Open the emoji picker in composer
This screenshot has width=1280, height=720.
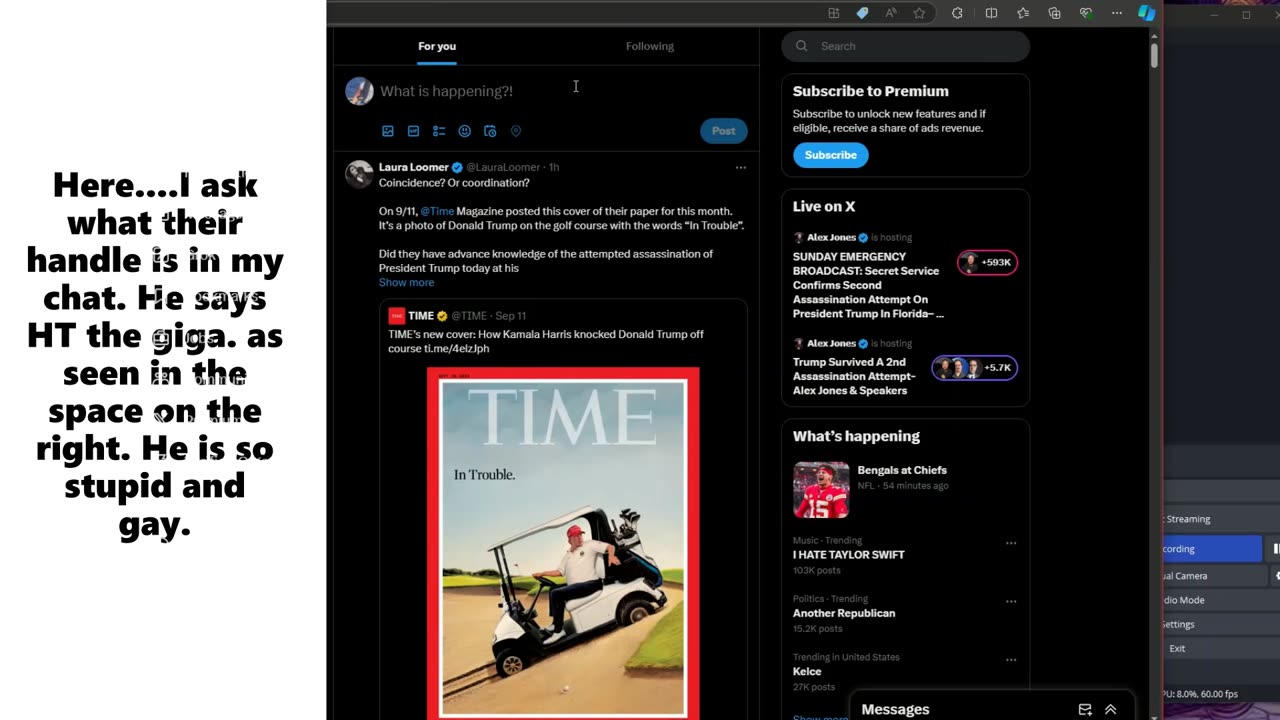coord(465,131)
